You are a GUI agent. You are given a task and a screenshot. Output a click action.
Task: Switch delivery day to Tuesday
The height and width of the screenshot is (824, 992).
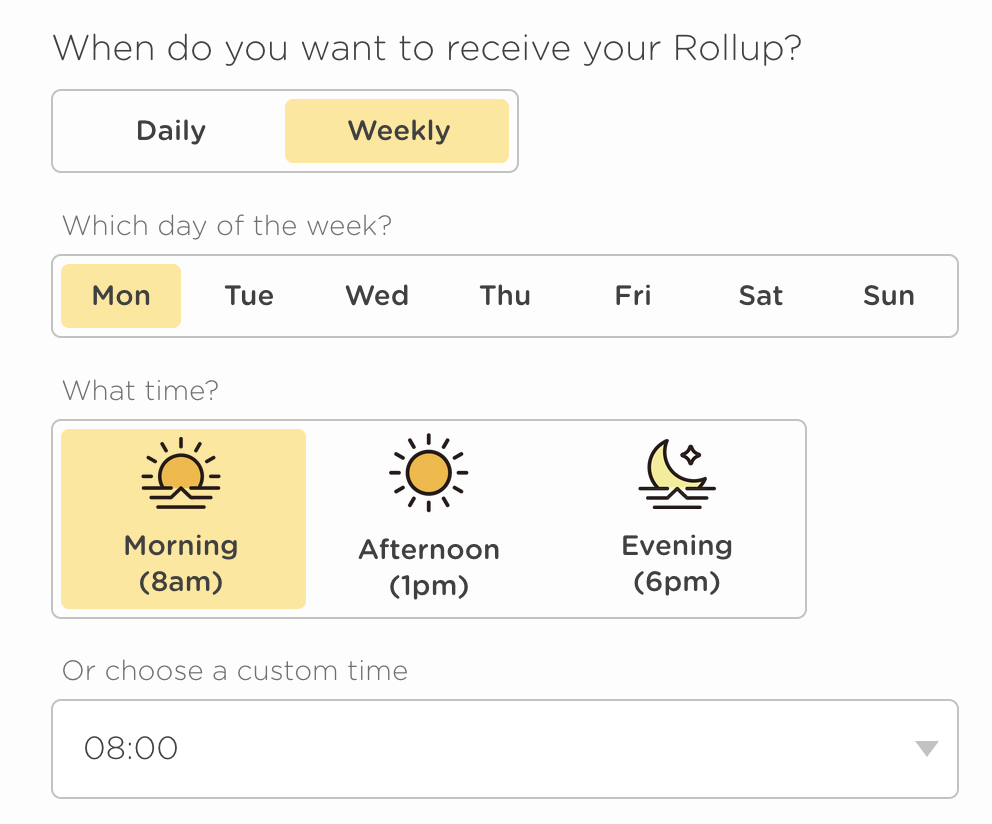coord(248,296)
